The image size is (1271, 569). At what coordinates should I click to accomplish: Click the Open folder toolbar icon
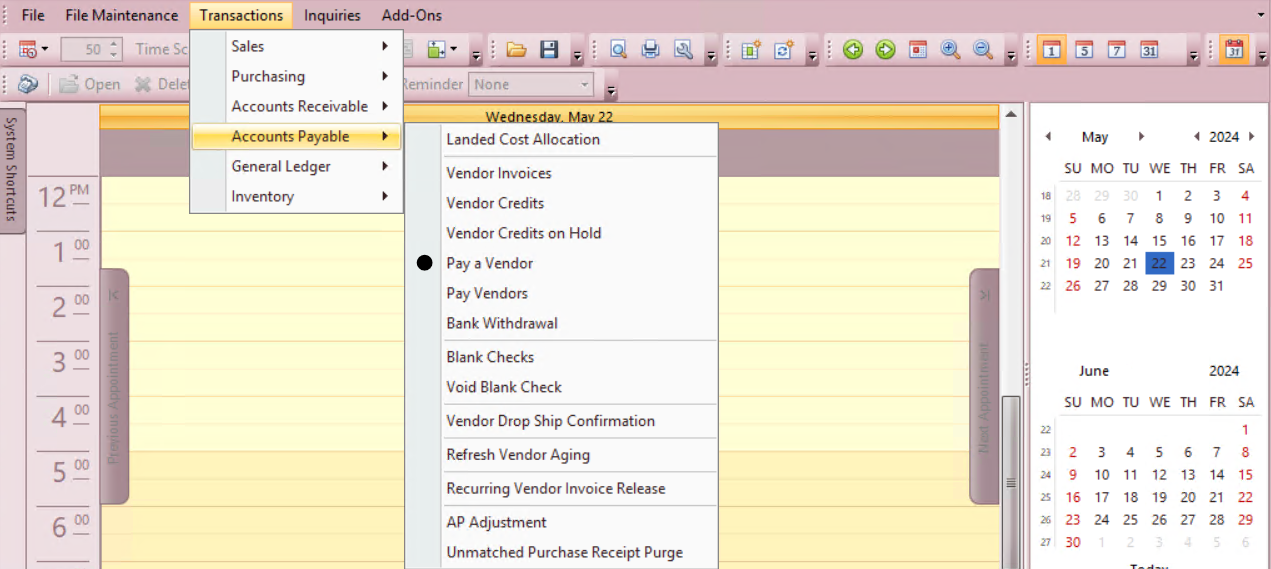click(x=516, y=49)
